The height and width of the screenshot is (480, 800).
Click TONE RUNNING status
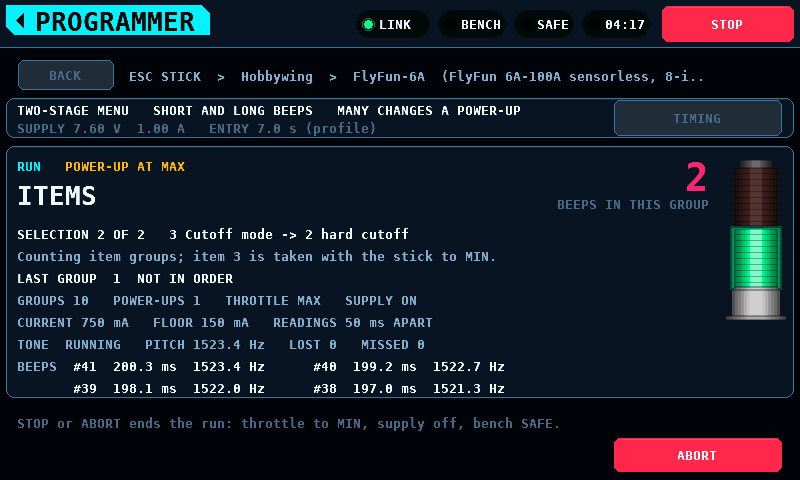[69, 344]
